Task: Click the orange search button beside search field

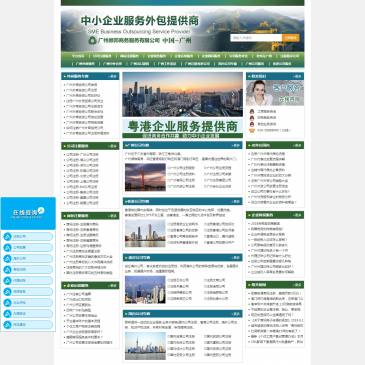Action: 291,38
